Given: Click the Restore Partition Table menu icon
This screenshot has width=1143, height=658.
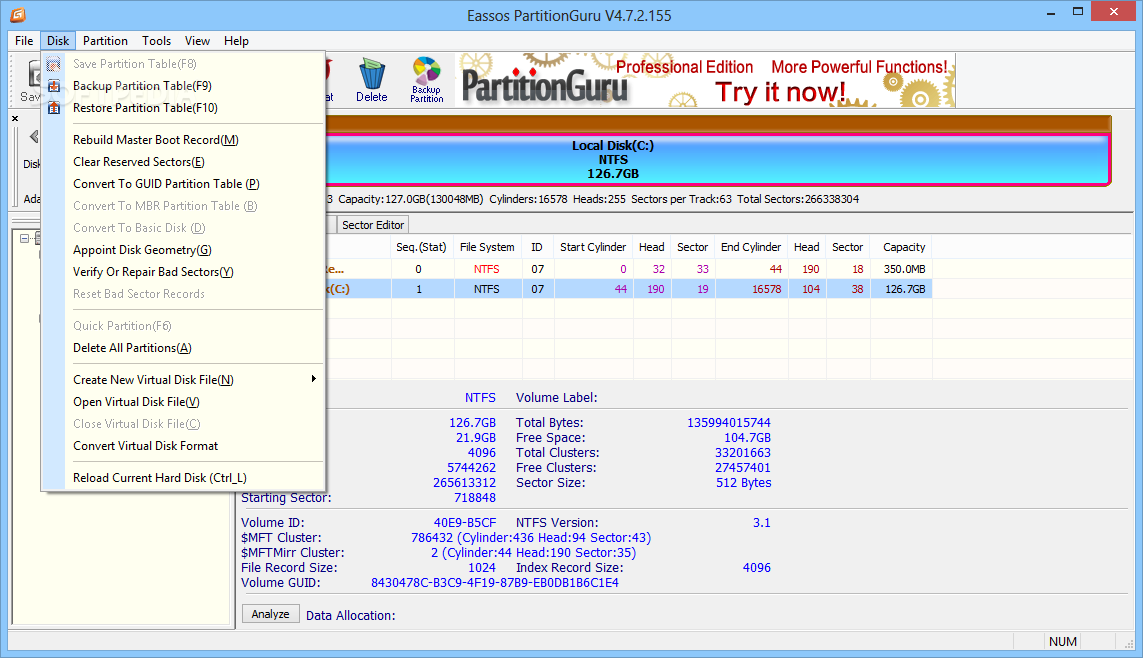Looking at the screenshot, I should pyautogui.click(x=54, y=108).
